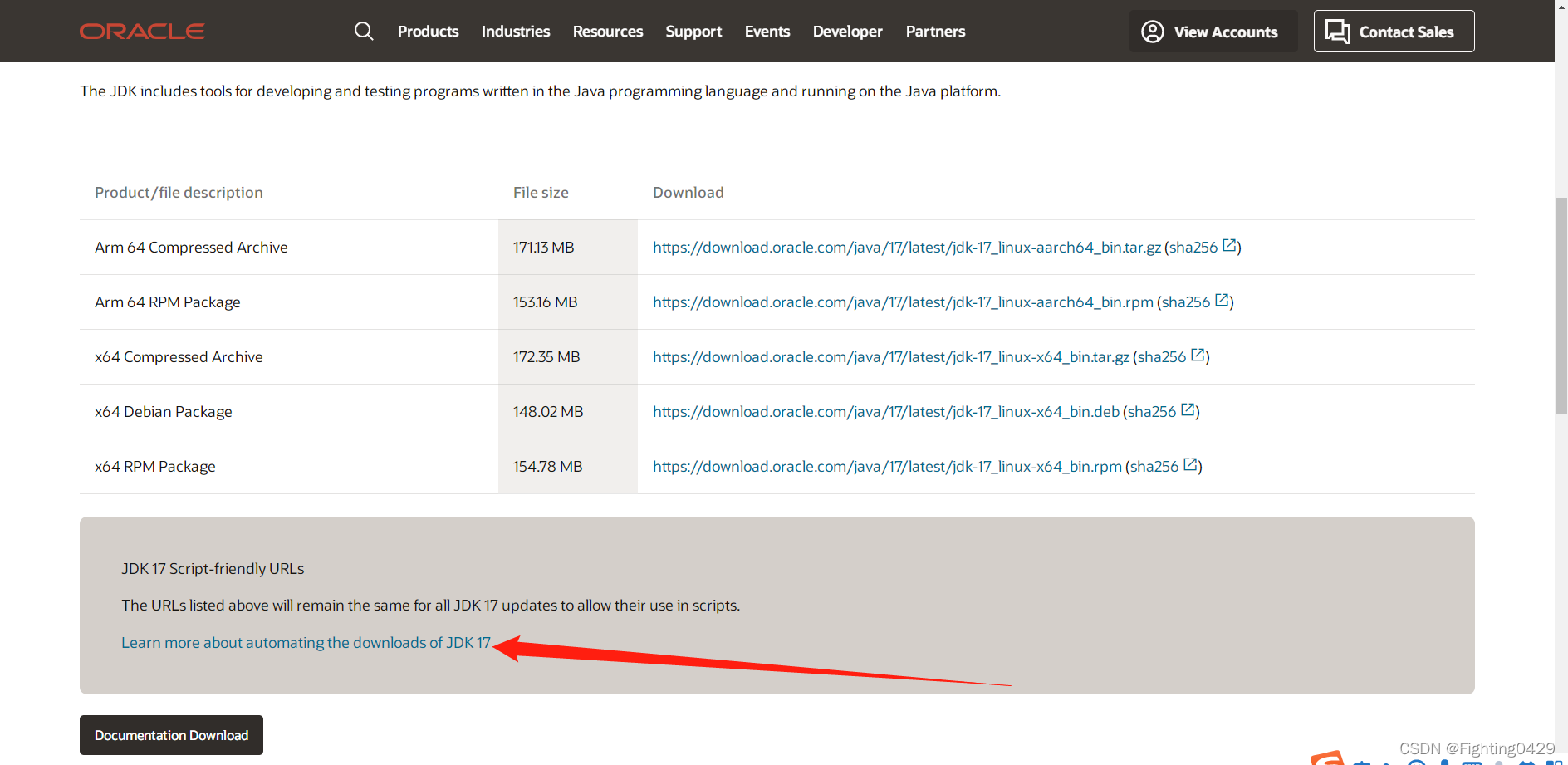Click the page vertical scrollbar thumb
Image resolution: width=1568 pixels, height=765 pixels.
click(1561, 306)
